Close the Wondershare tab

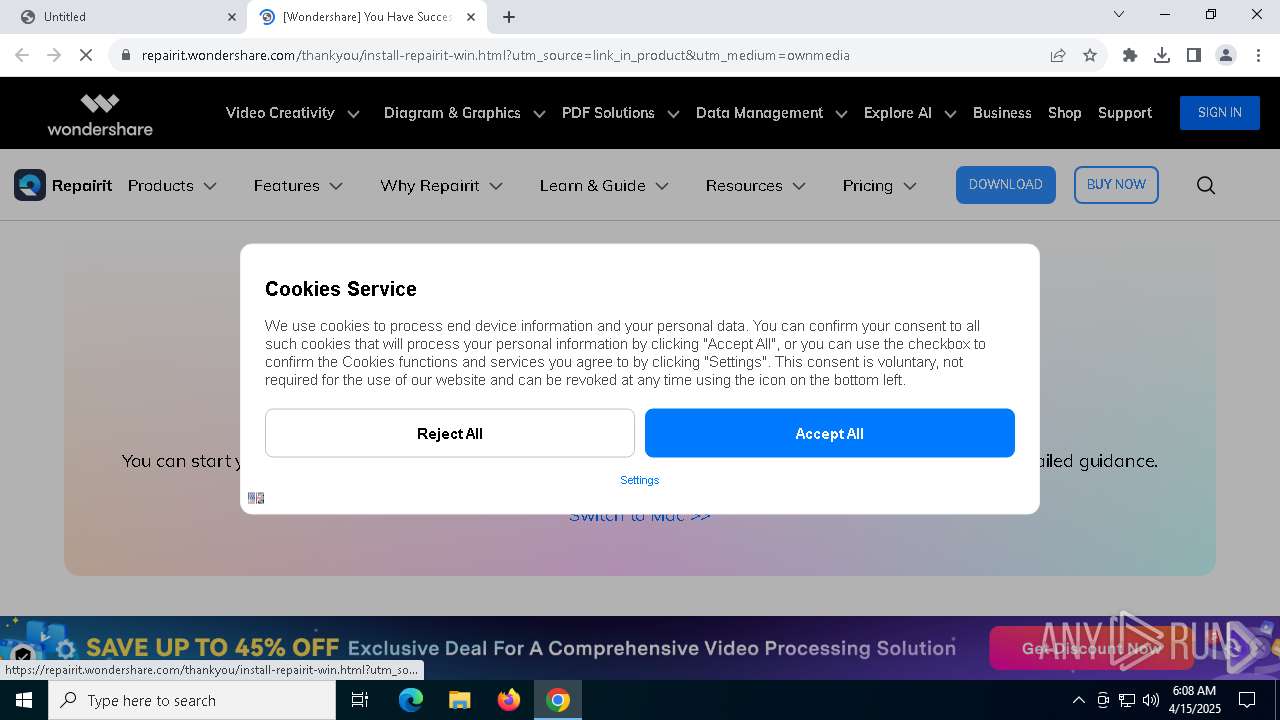[x=471, y=17]
